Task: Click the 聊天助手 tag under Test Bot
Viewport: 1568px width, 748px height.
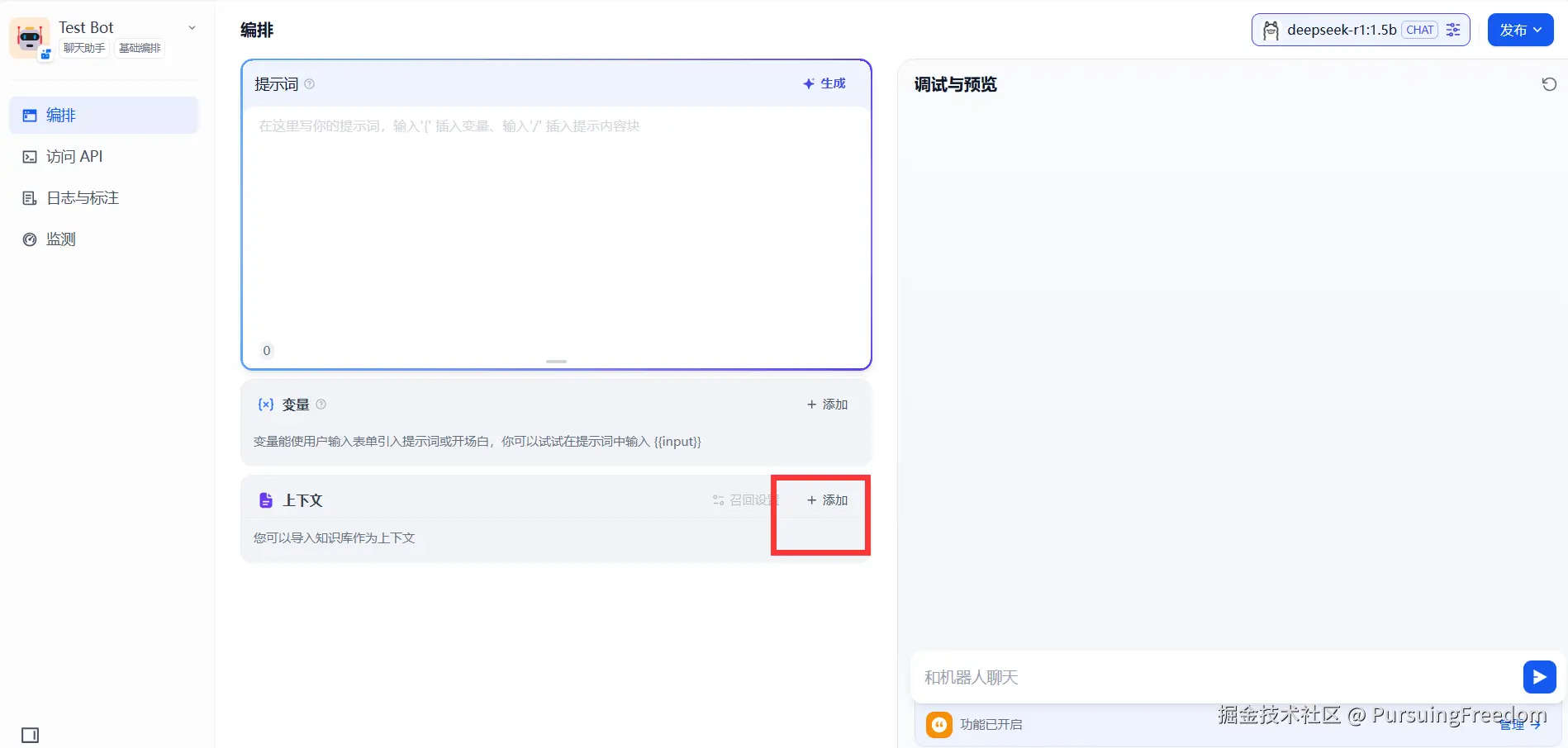Action: pos(84,48)
